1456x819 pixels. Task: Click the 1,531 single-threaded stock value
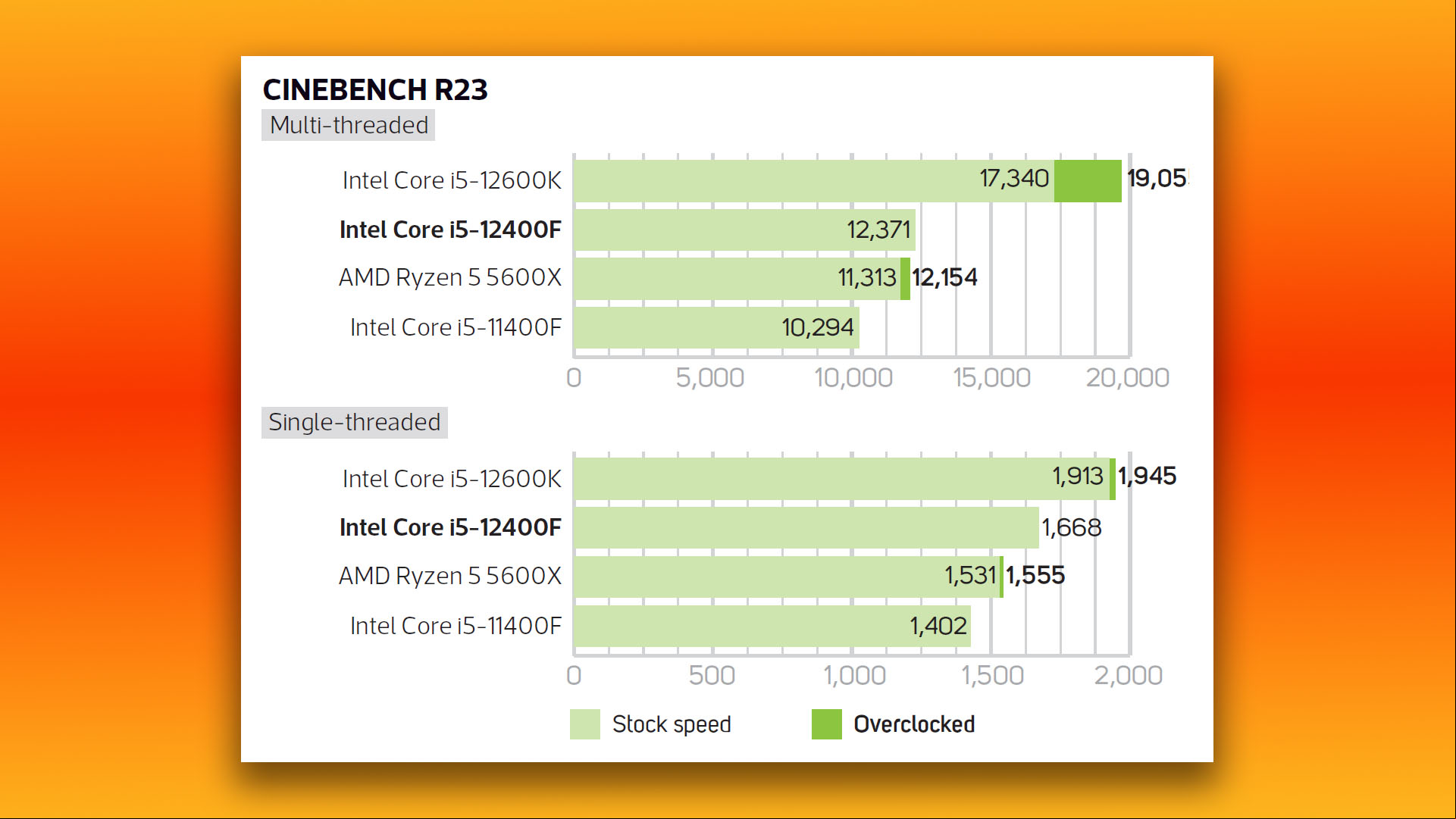point(970,576)
